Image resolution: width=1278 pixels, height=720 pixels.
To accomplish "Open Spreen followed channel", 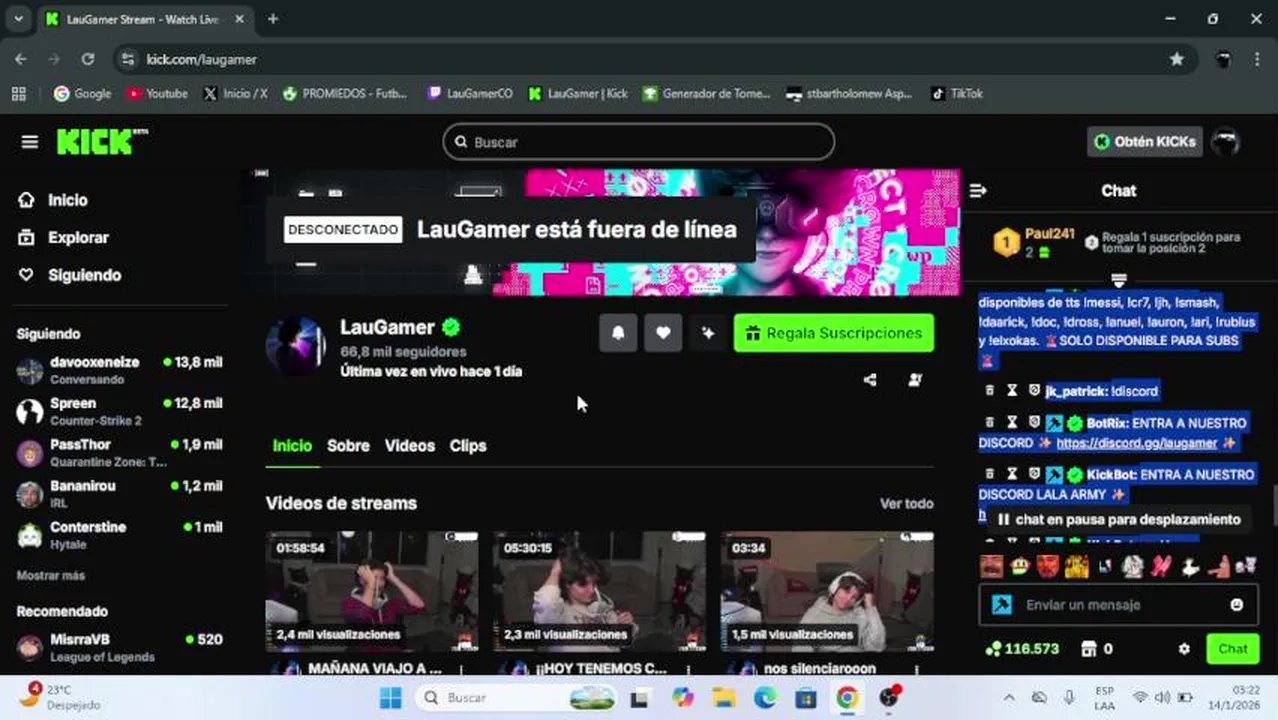I will click(x=120, y=411).
